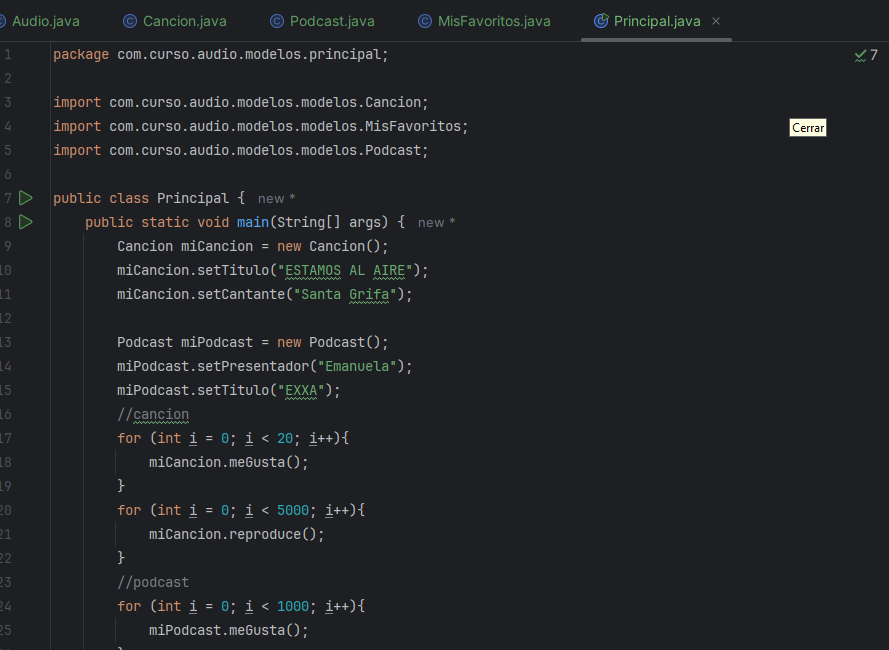Click the loop limit 1000
The width and height of the screenshot is (889, 650).
293,606
